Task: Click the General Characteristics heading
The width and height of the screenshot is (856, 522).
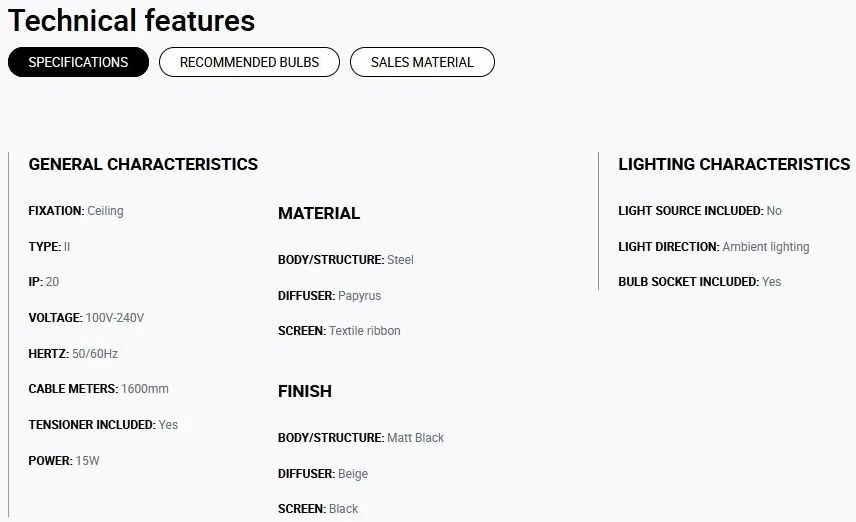Action: [143, 164]
